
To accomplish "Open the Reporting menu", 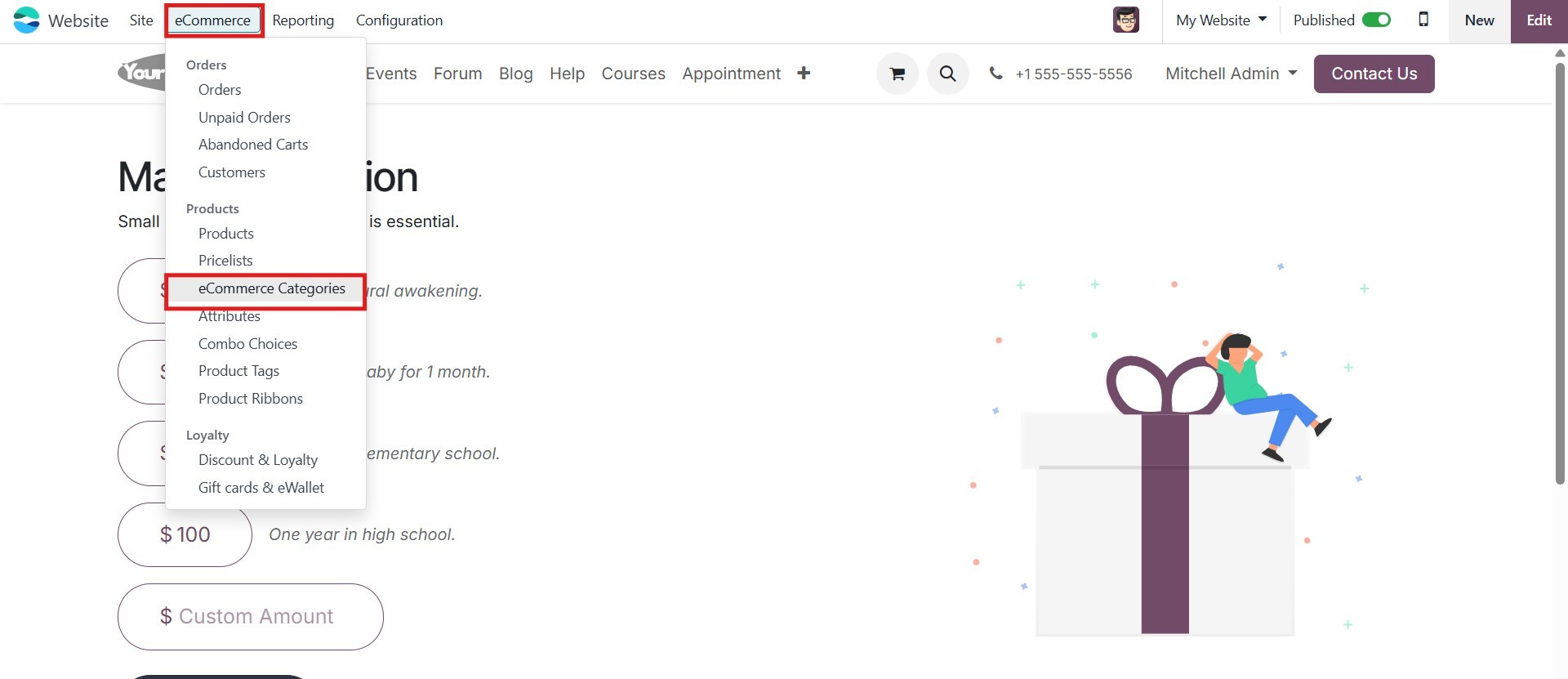I will pyautogui.click(x=303, y=20).
